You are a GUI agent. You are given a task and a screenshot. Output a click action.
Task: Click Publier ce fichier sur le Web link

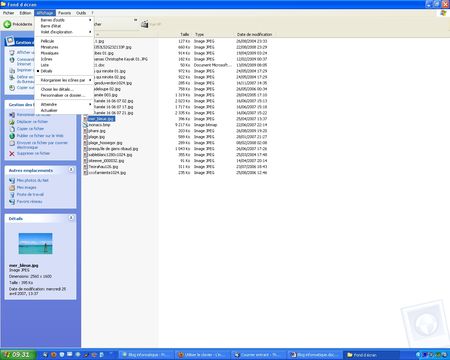(x=40, y=136)
